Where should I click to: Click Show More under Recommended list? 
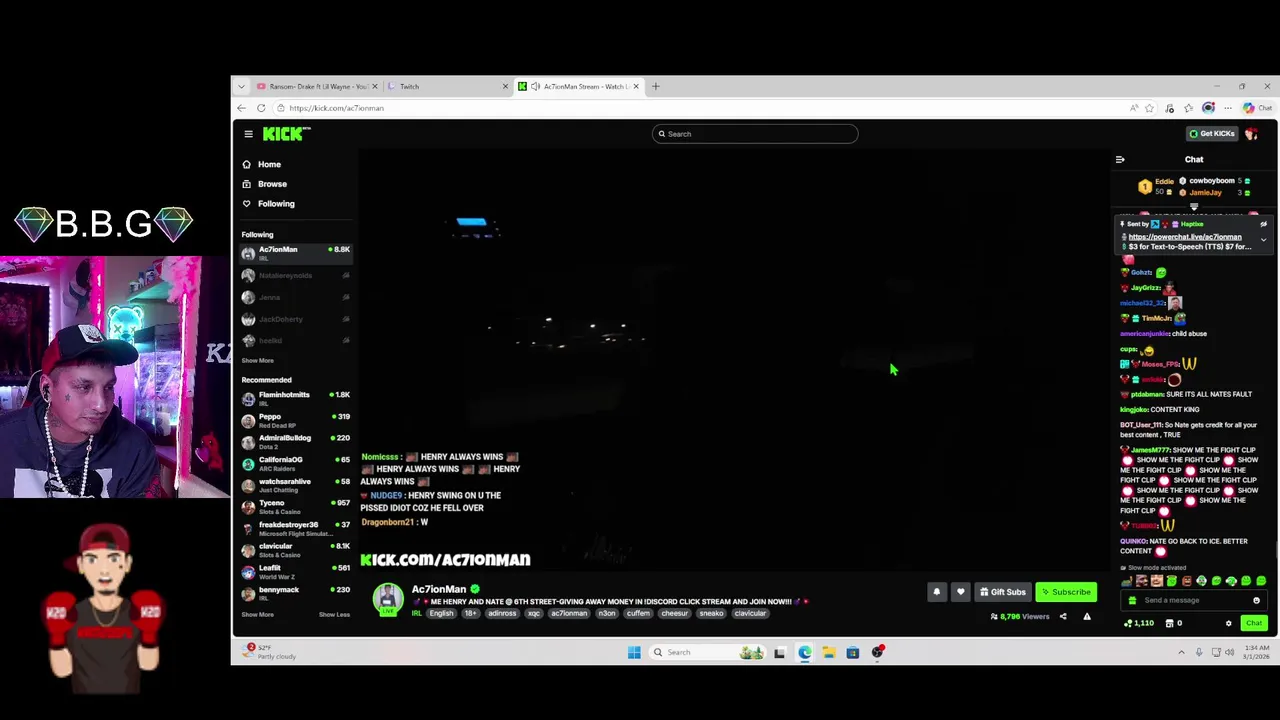pyautogui.click(x=257, y=614)
